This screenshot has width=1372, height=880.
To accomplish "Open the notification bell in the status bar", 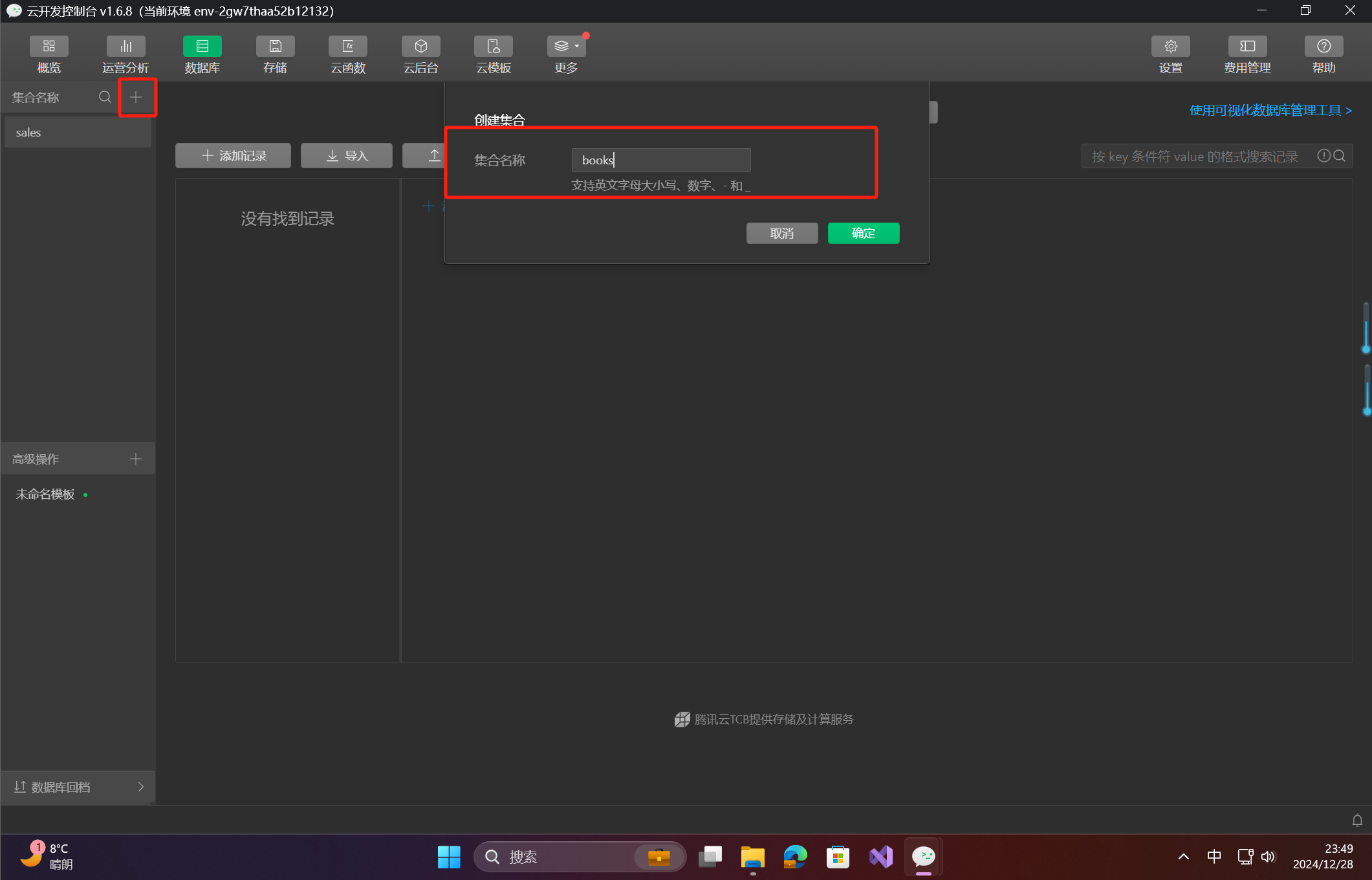I will tap(1357, 820).
